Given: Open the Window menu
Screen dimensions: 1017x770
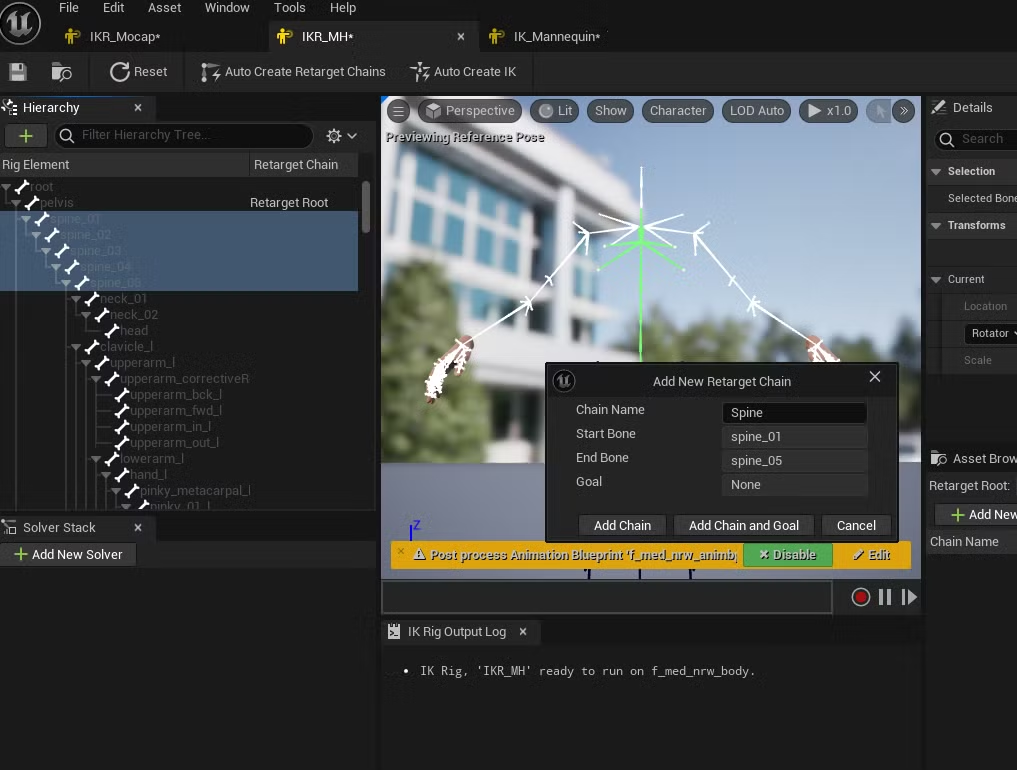Looking at the screenshot, I should point(227,8).
